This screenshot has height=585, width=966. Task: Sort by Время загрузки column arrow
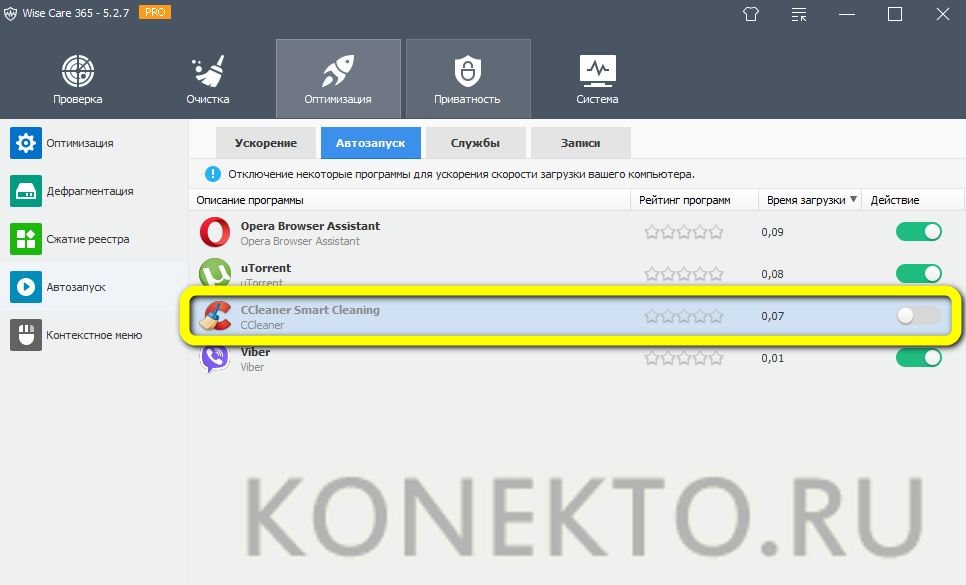pyautogui.click(x=853, y=200)
